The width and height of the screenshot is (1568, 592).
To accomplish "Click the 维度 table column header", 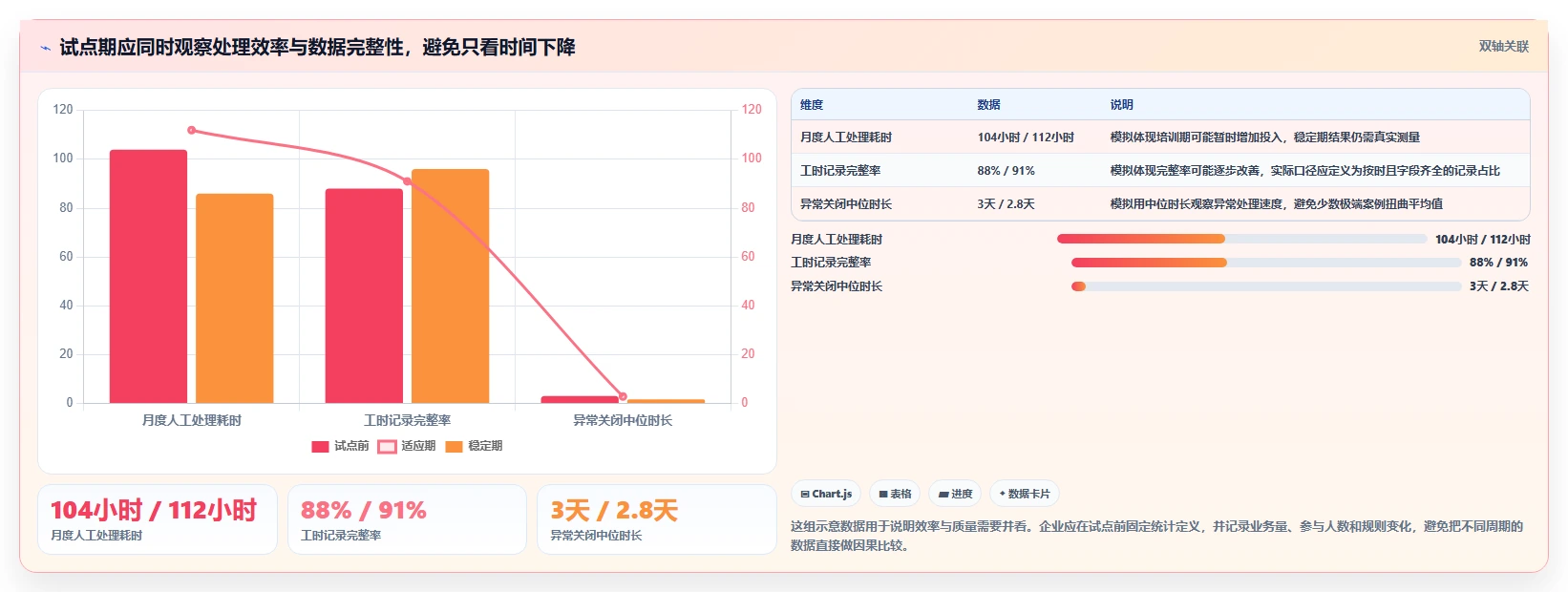I will pos(812,105).
